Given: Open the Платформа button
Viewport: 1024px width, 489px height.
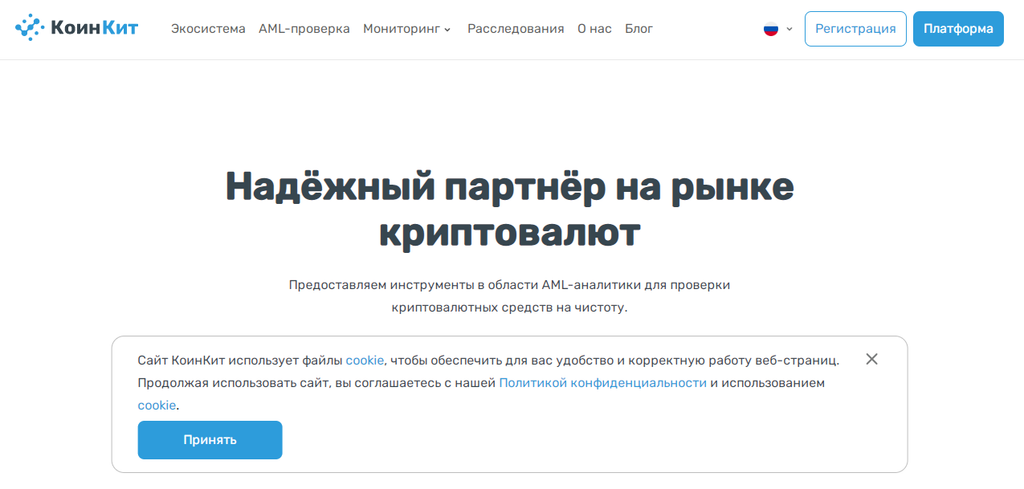Looking at the screenshot, I should point(958,29).
